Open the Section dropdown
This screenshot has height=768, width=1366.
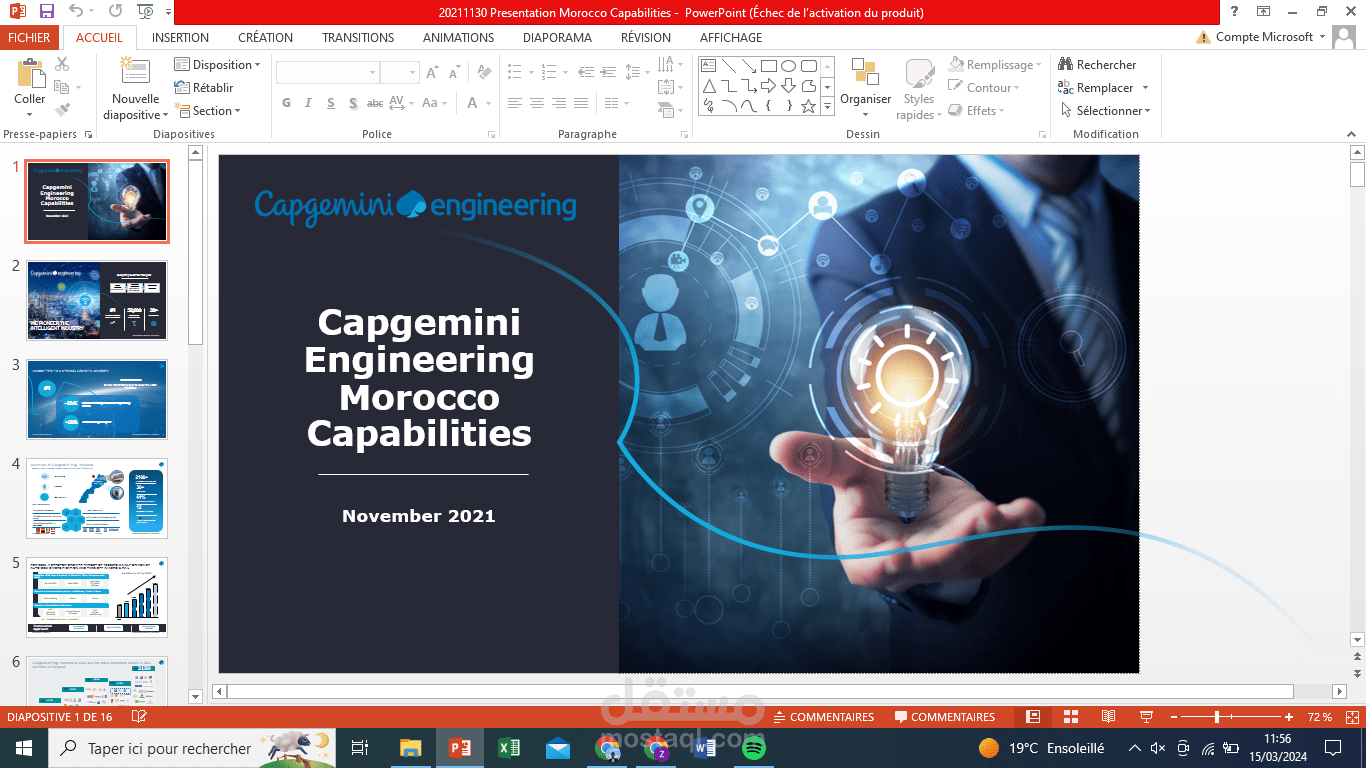tap(208, 111)
